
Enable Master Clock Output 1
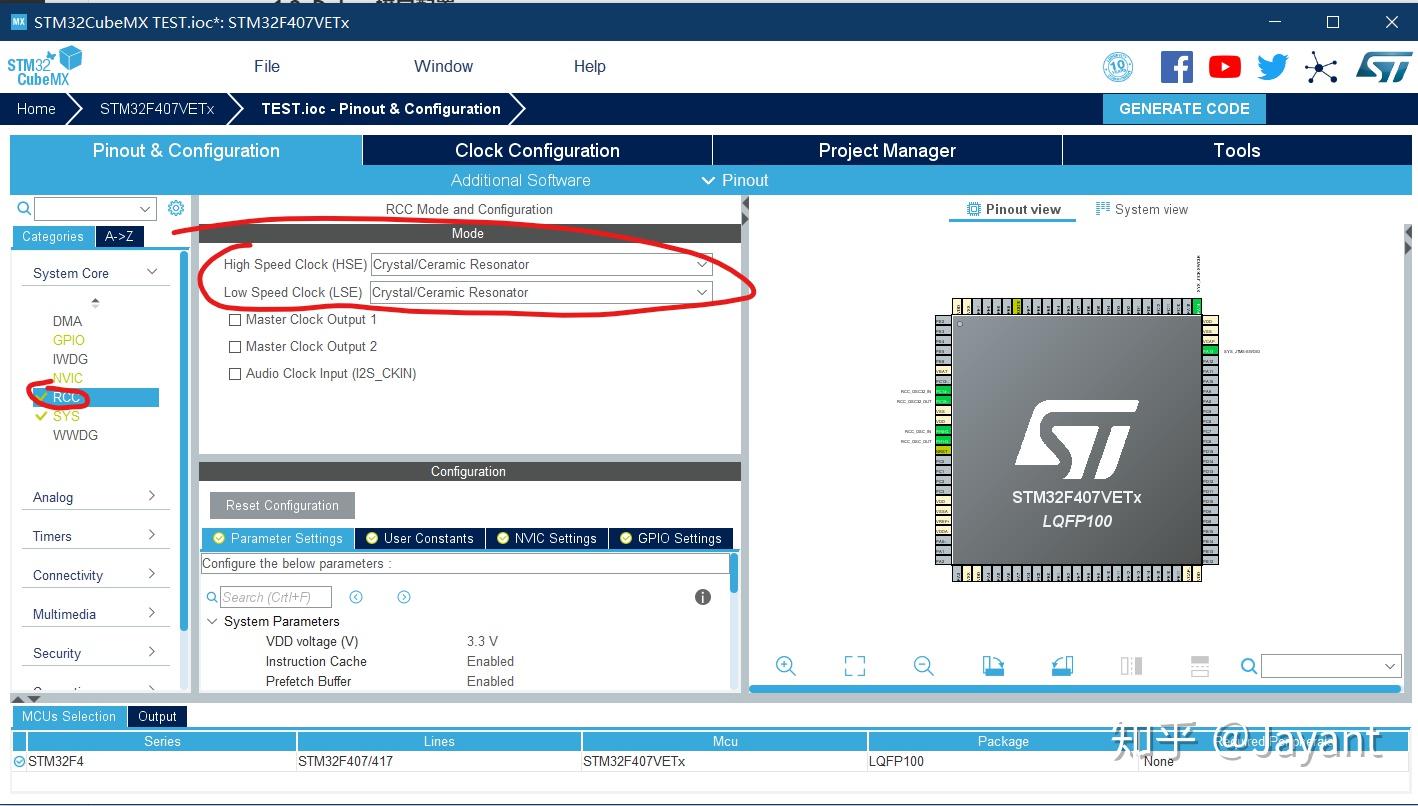tap(235, 319)
